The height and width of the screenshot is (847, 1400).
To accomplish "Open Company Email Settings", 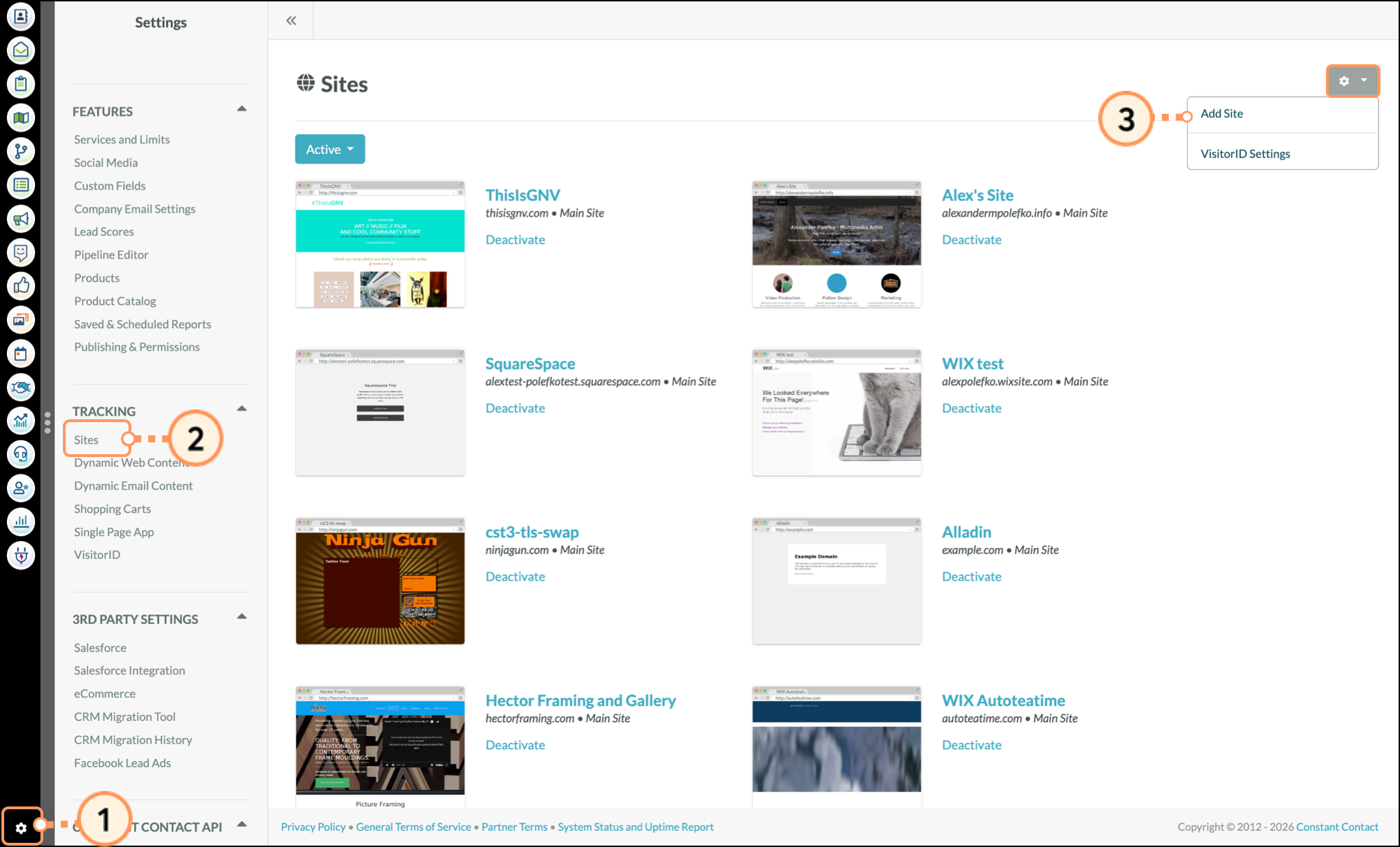I will tap(135, 208).
